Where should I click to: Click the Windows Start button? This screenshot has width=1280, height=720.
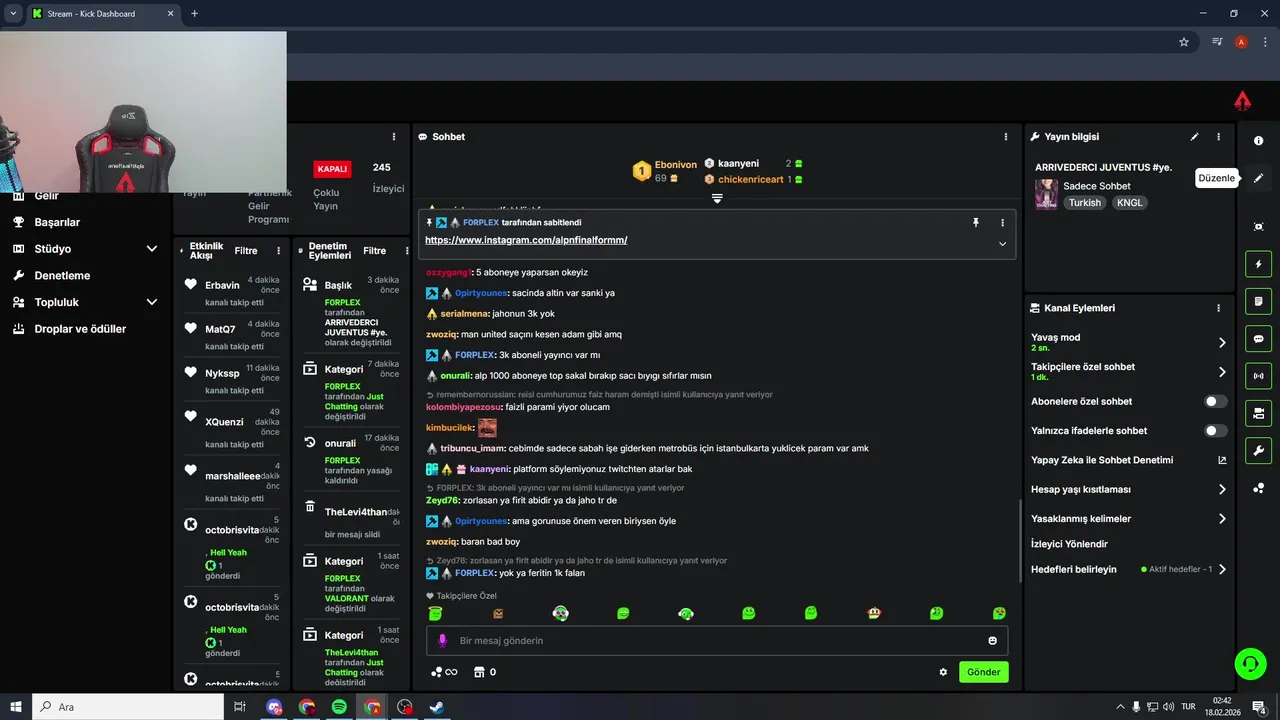[x=15, y=707]
